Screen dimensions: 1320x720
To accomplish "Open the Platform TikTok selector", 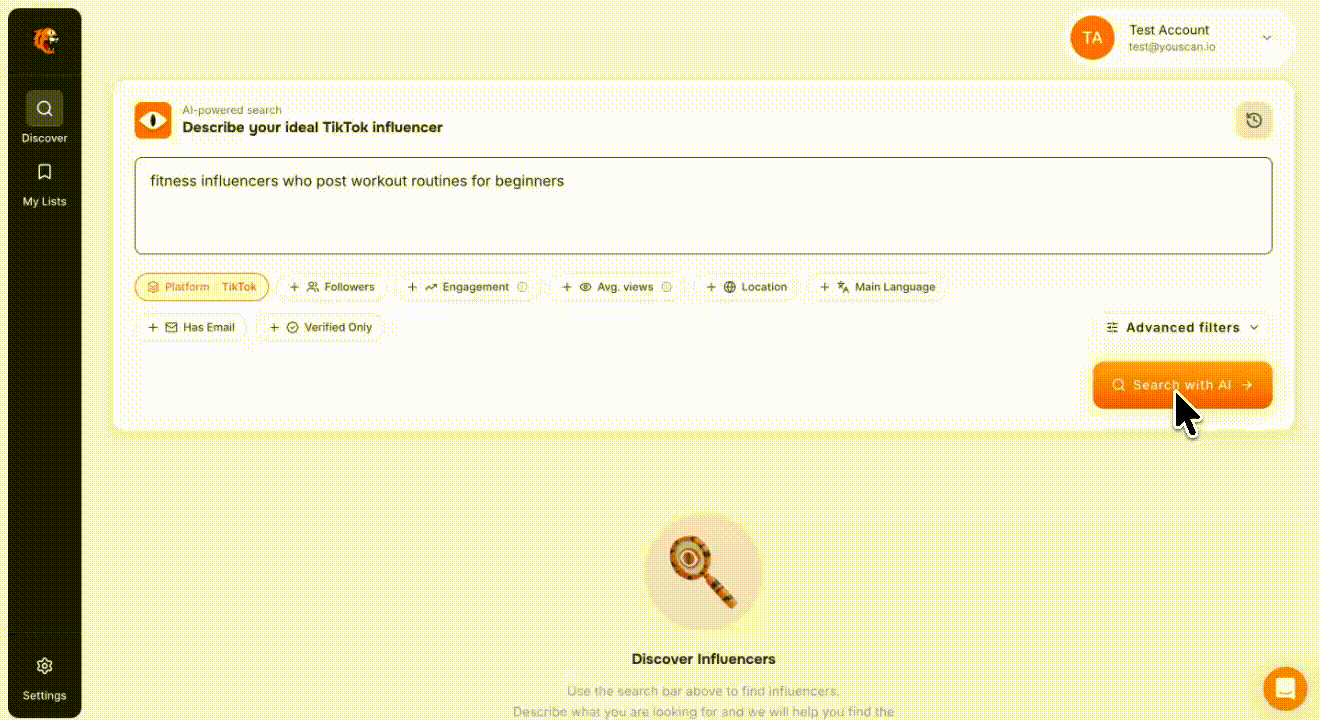I will pos(202,287).
